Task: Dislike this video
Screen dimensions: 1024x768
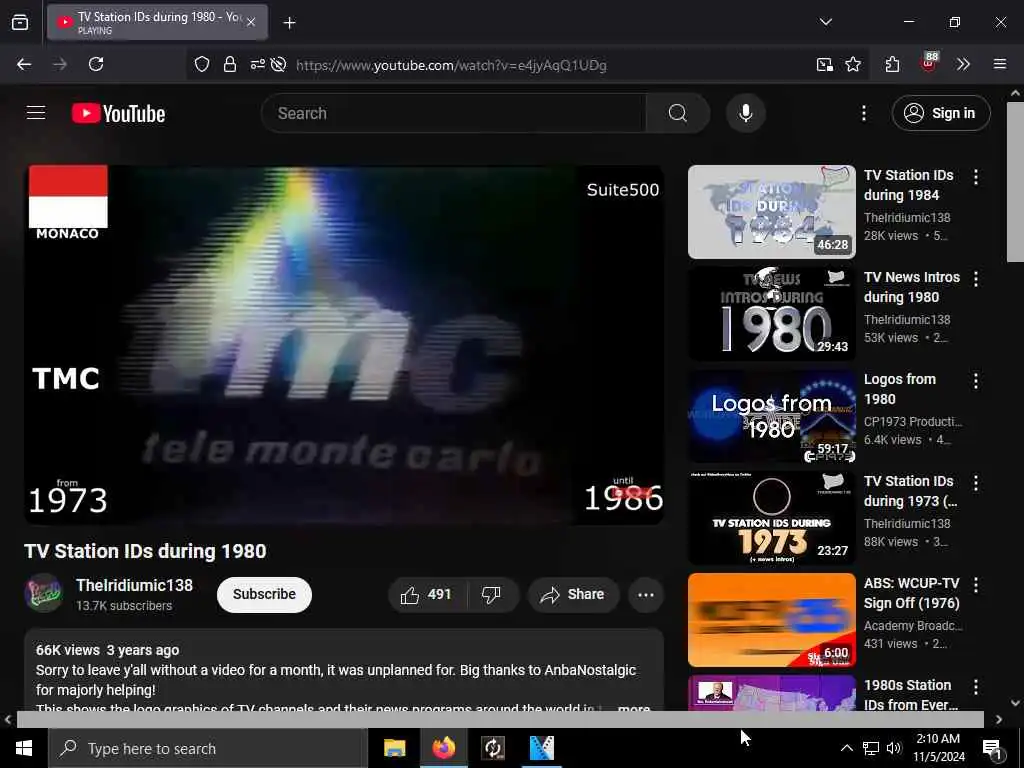Action: (x=492, y=594)
